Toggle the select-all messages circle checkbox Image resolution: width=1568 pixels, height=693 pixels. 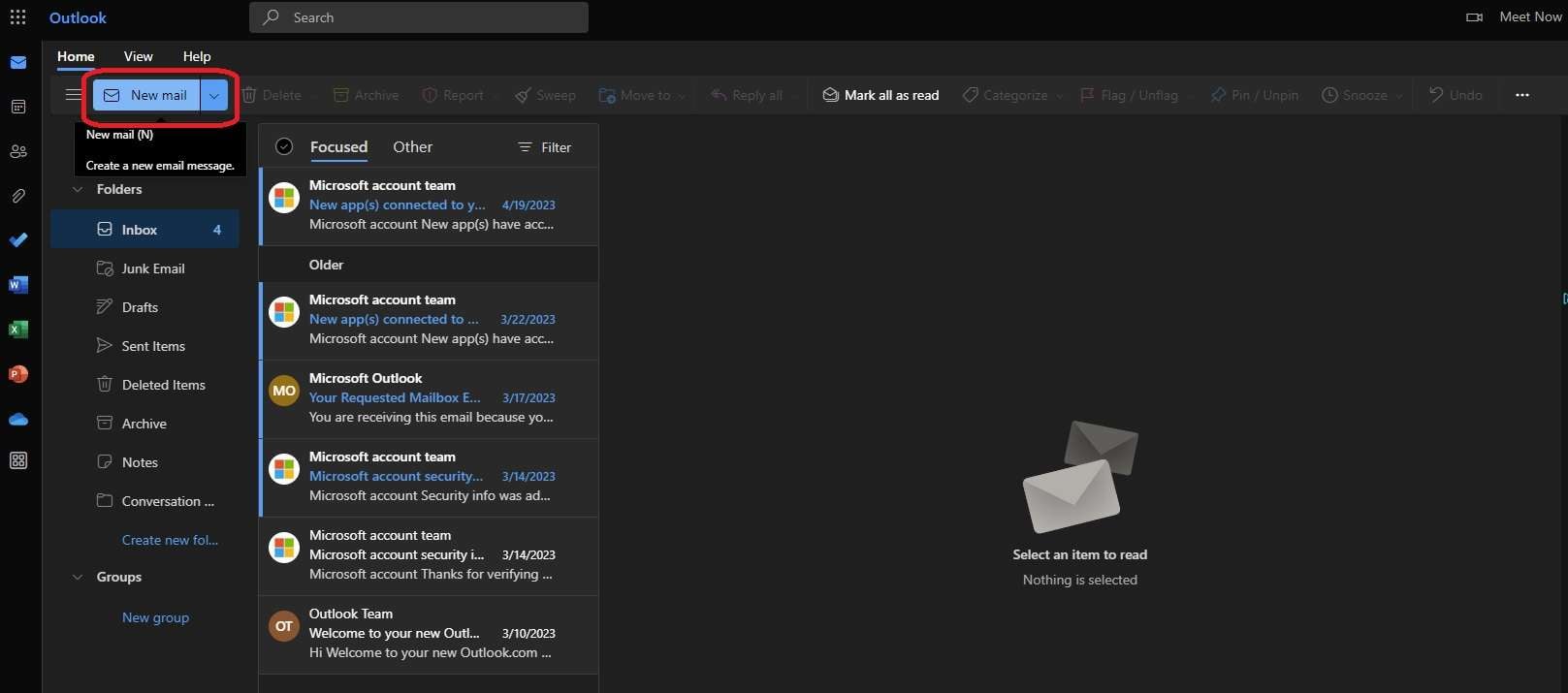pyautogui.click(x=284, y=146)
